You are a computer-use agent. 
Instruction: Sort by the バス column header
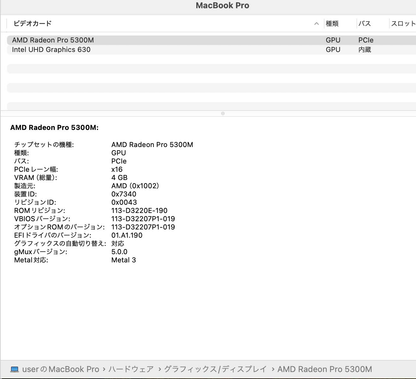point(365,23)
